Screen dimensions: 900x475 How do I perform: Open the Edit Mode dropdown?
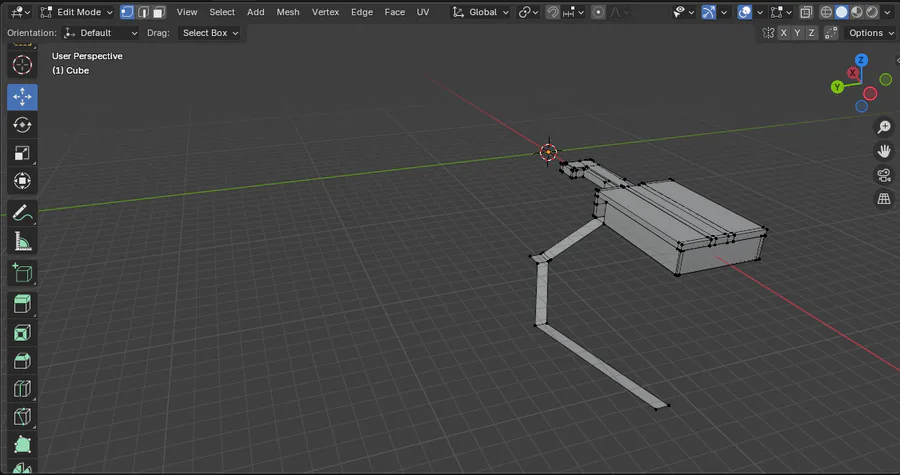[77, 12]
